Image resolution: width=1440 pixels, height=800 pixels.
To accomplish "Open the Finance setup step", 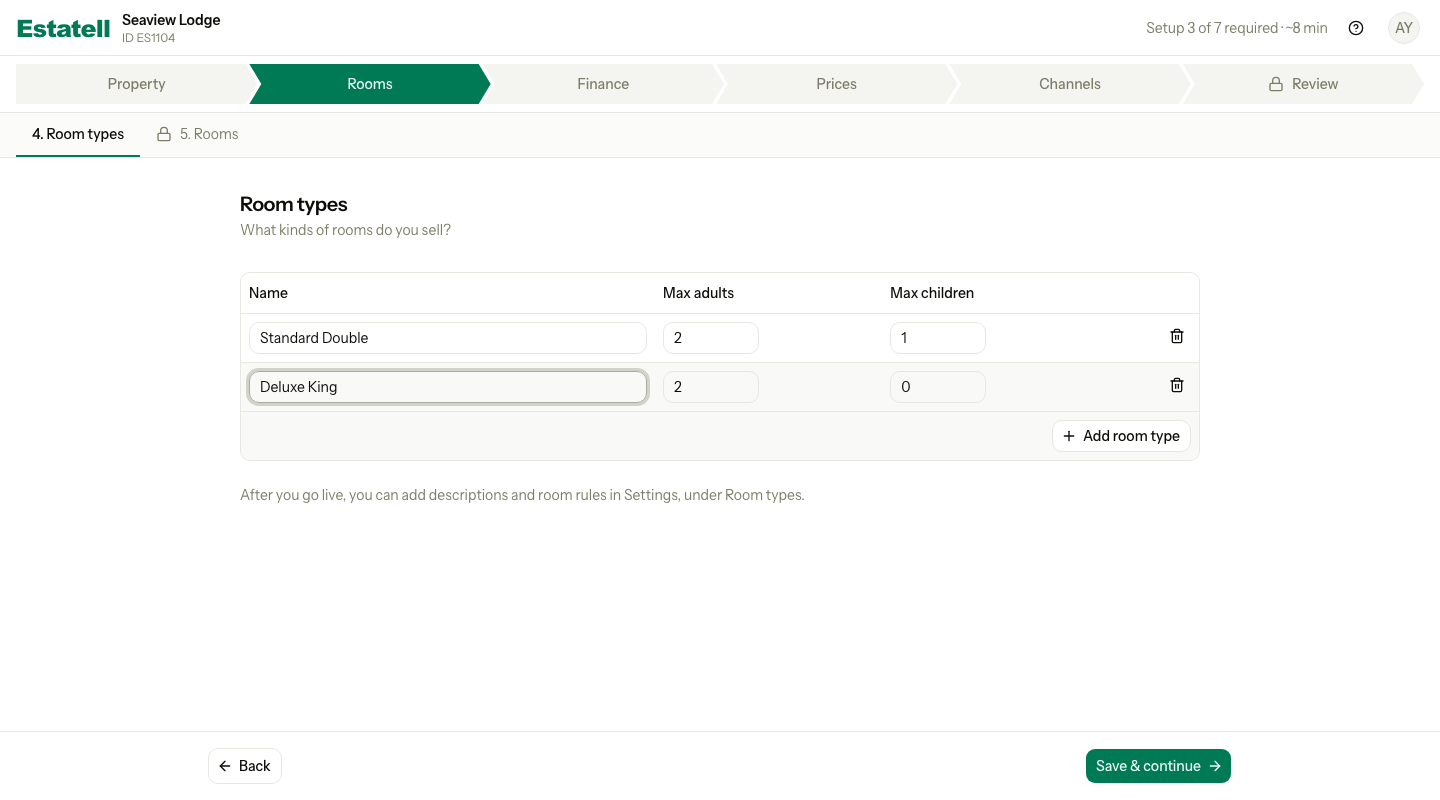I will click(x=603, y=84).
